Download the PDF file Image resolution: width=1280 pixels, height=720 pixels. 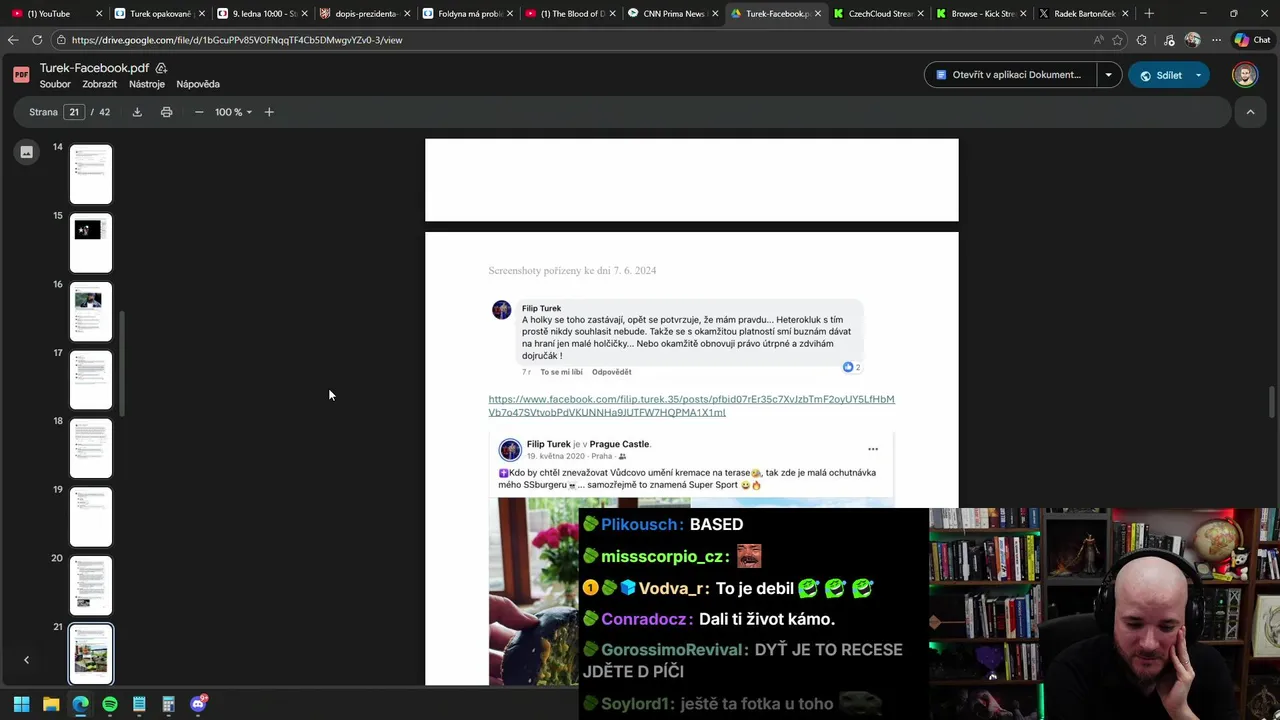(137, 112)
